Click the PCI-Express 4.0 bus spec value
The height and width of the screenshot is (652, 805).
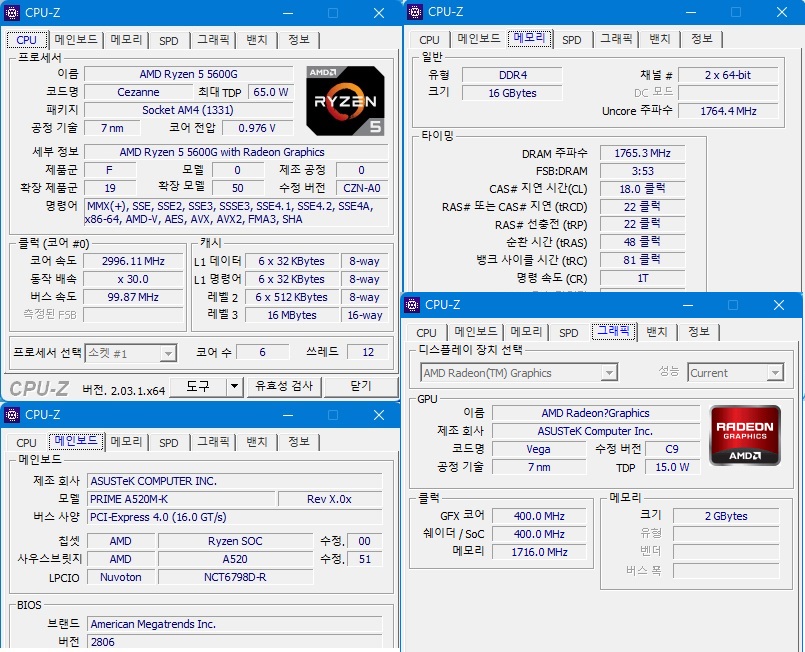coord(235,517)
